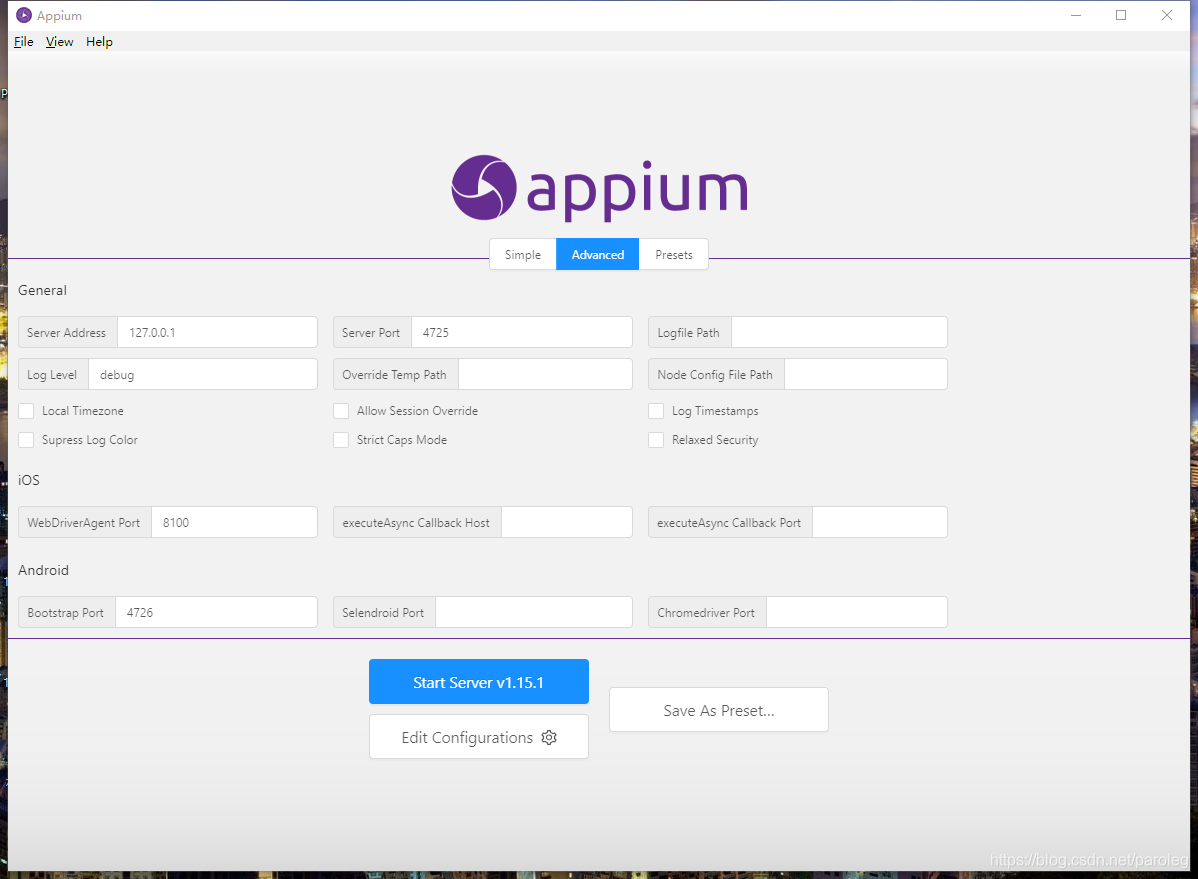
Task: Click the Chromedriver Port label
Action: 706,612
